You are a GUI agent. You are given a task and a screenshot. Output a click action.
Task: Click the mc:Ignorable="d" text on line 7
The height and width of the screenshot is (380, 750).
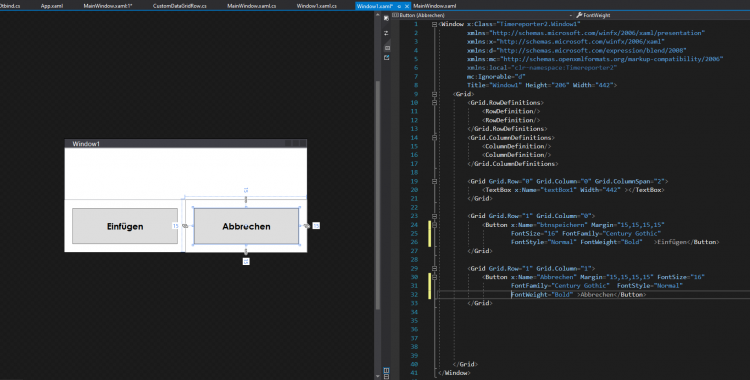click(496, 77)
